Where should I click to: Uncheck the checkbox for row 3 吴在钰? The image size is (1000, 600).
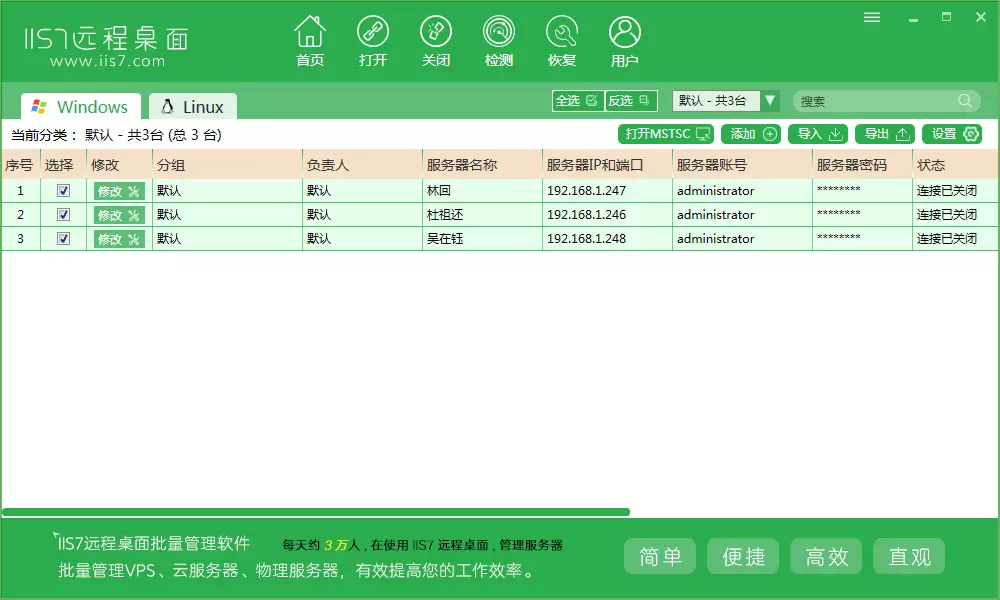(63, 238)
